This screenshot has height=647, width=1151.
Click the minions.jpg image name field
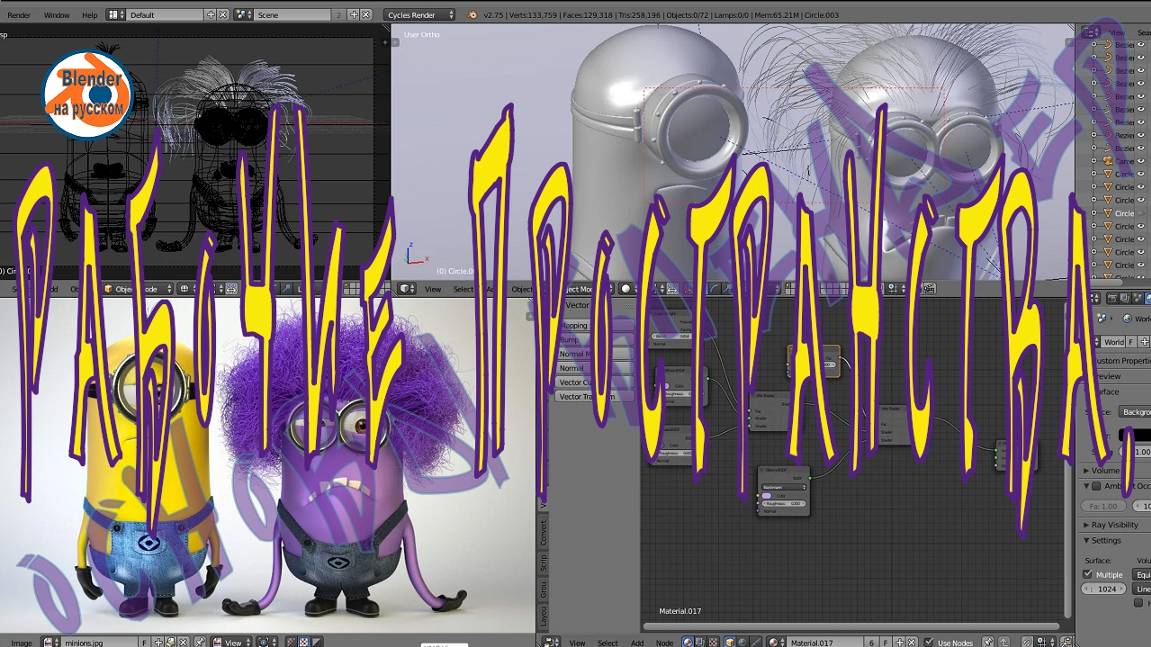point(98,642)
